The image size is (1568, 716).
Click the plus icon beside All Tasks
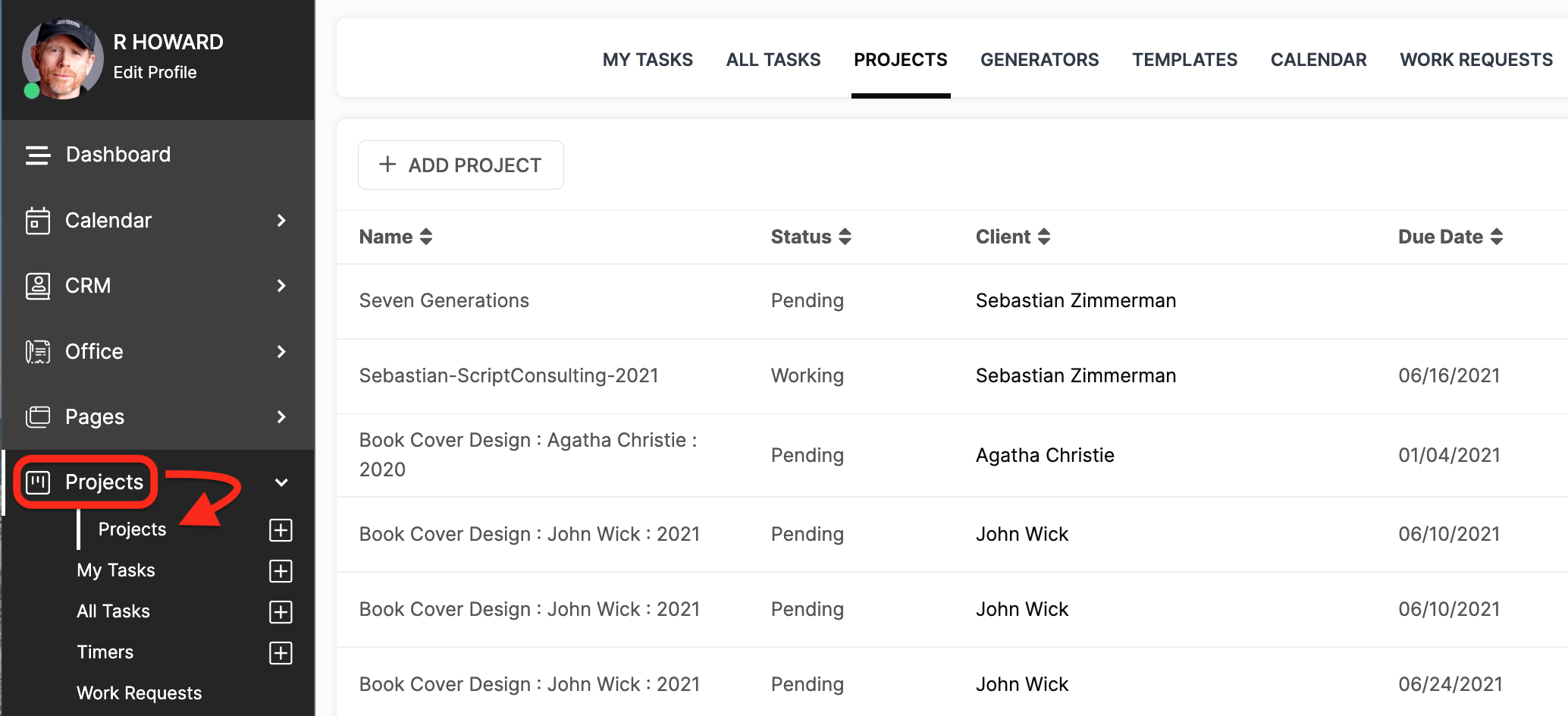pyautogui.click(x=281, y=612)
